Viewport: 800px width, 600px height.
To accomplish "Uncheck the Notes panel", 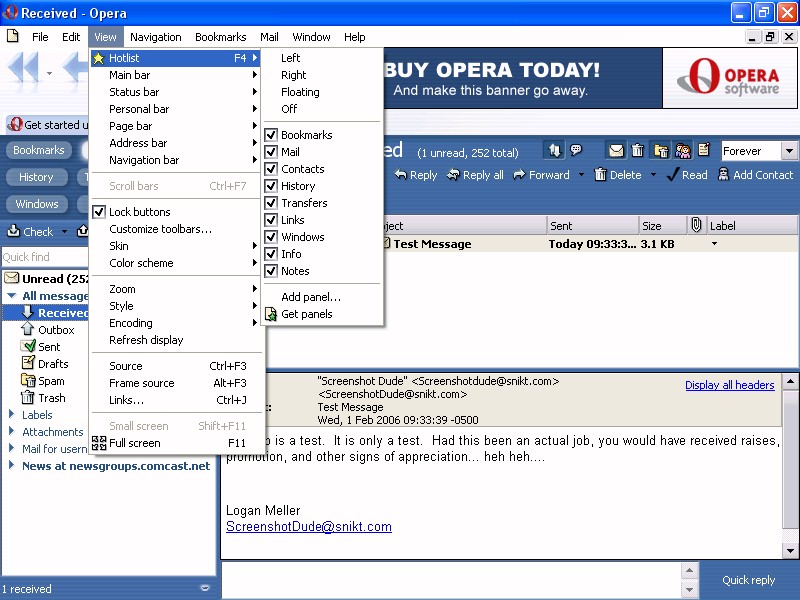I will [271, 271].
